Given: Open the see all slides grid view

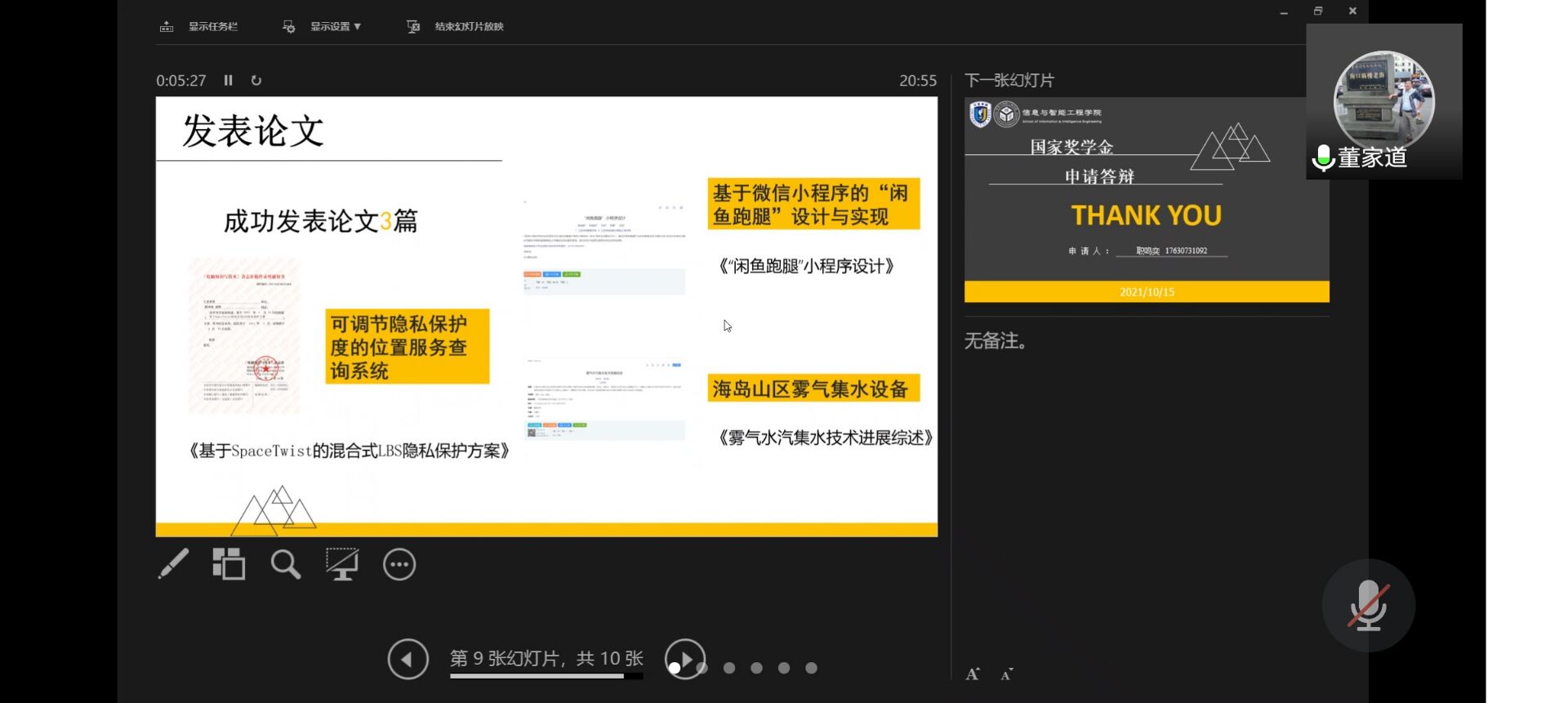Looking at the screenshot, I should point(229,564).
